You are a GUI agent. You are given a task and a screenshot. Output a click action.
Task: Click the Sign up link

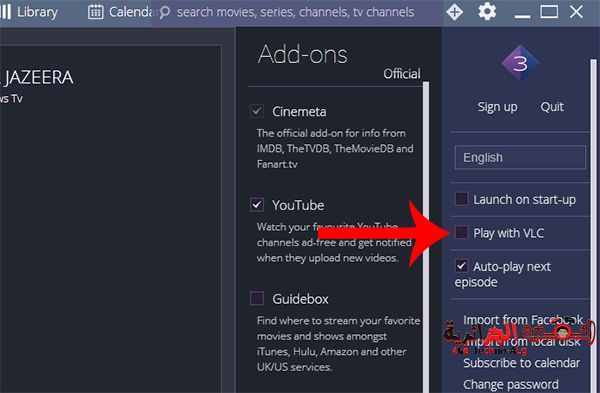pyautogui.click(x=497, y=107)
